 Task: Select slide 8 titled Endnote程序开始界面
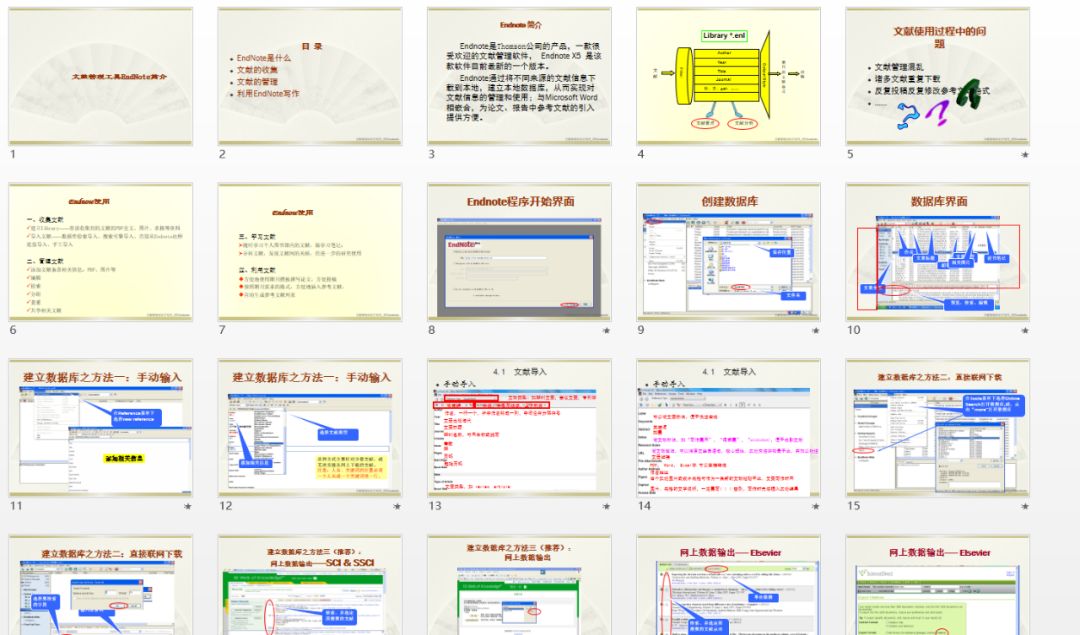519,251
